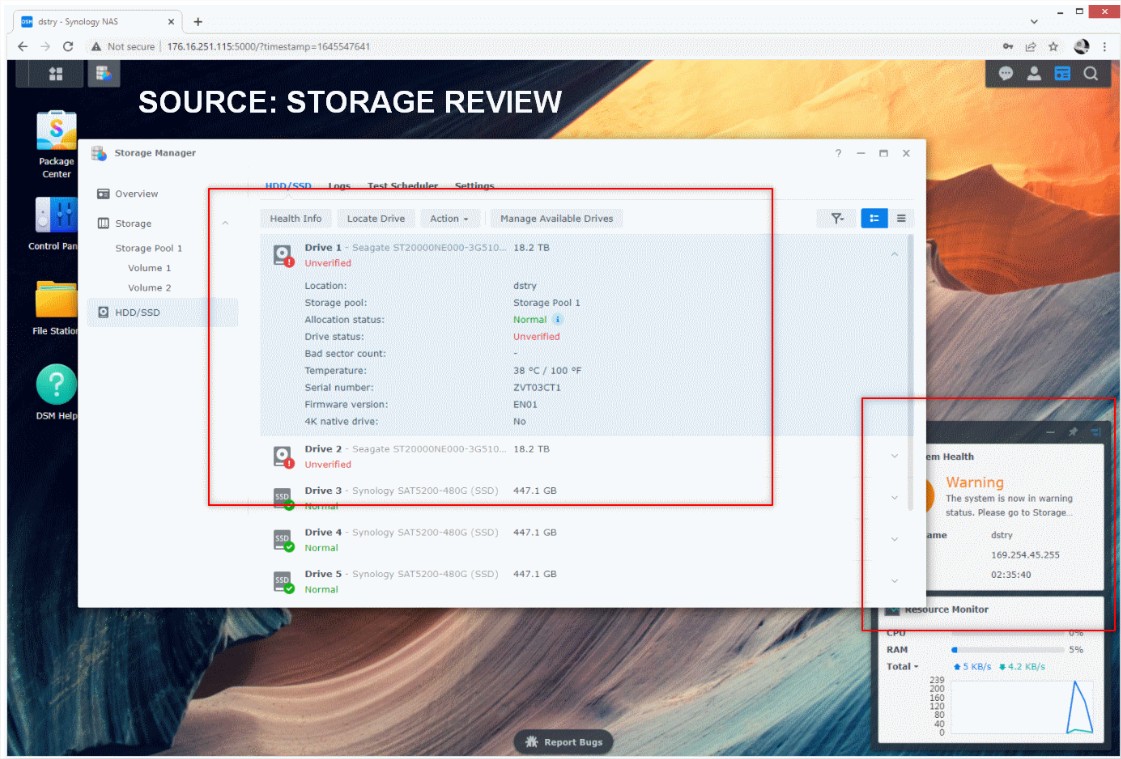
Task: Switch to the compact list view toggle
Action: click(901, 218)
